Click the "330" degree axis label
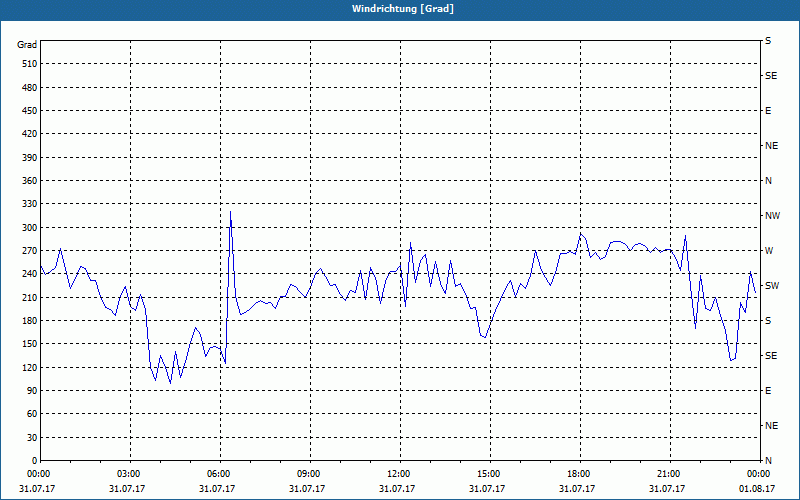Screen dimensions: 800x500 coord(30,204)
